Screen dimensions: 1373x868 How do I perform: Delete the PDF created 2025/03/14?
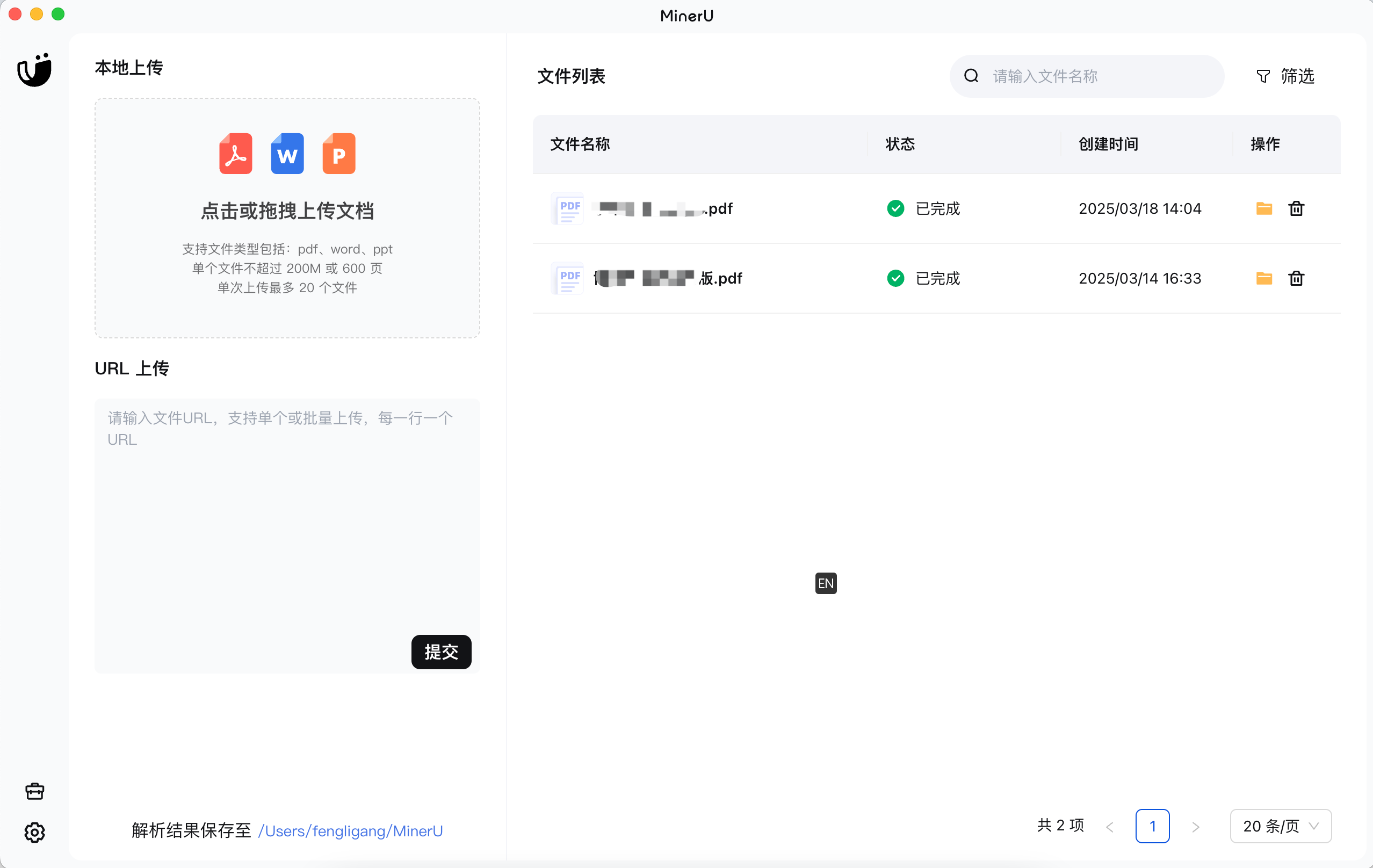1296,278
